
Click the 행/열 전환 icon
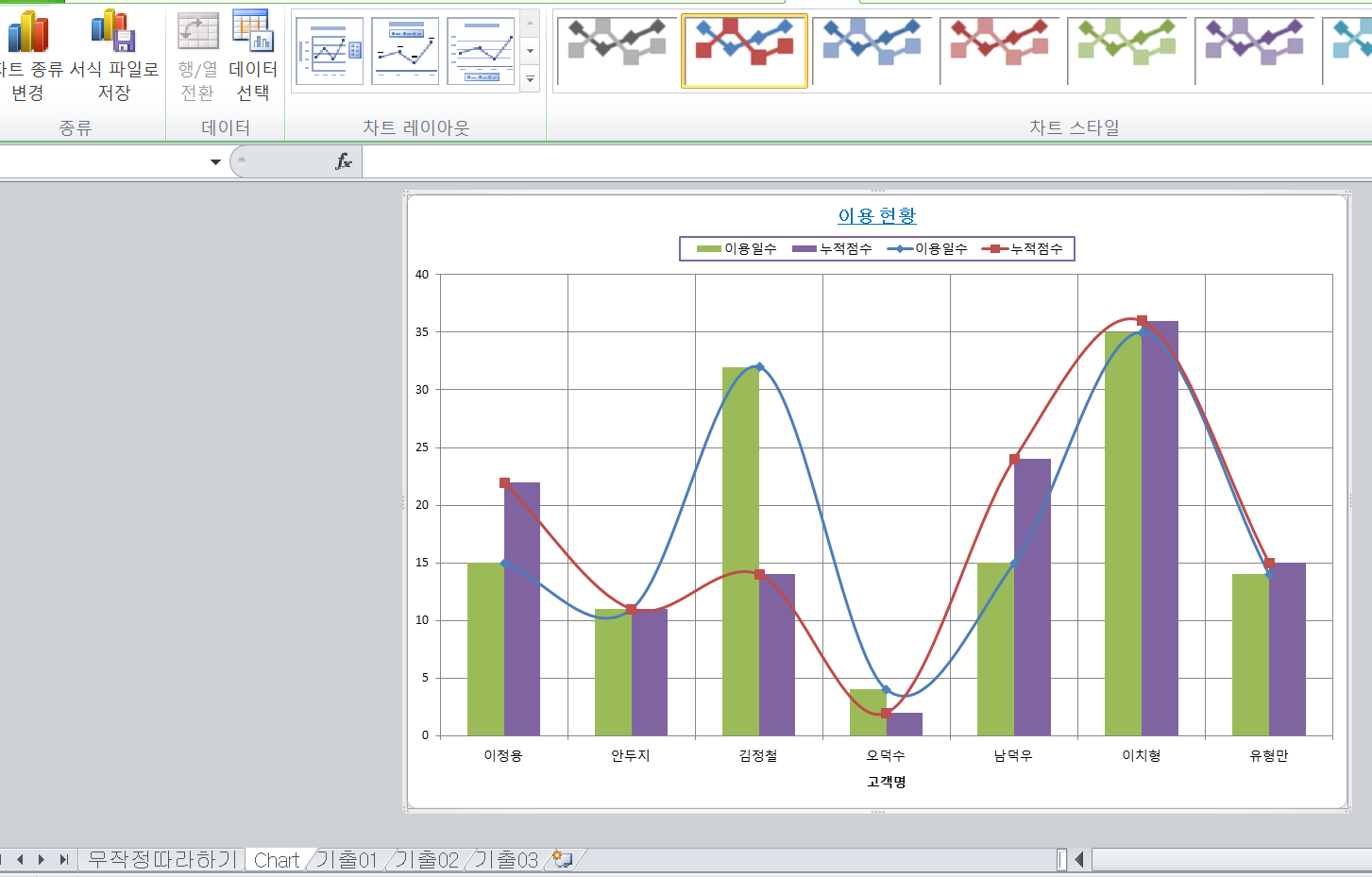tap(197, 33)
